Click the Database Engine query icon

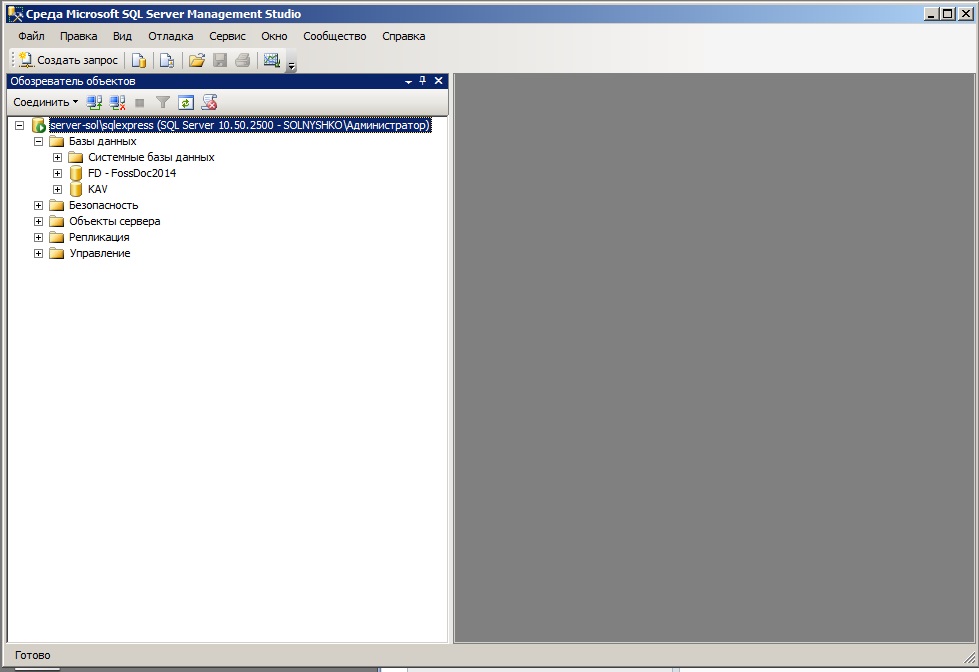pos(140,60)
